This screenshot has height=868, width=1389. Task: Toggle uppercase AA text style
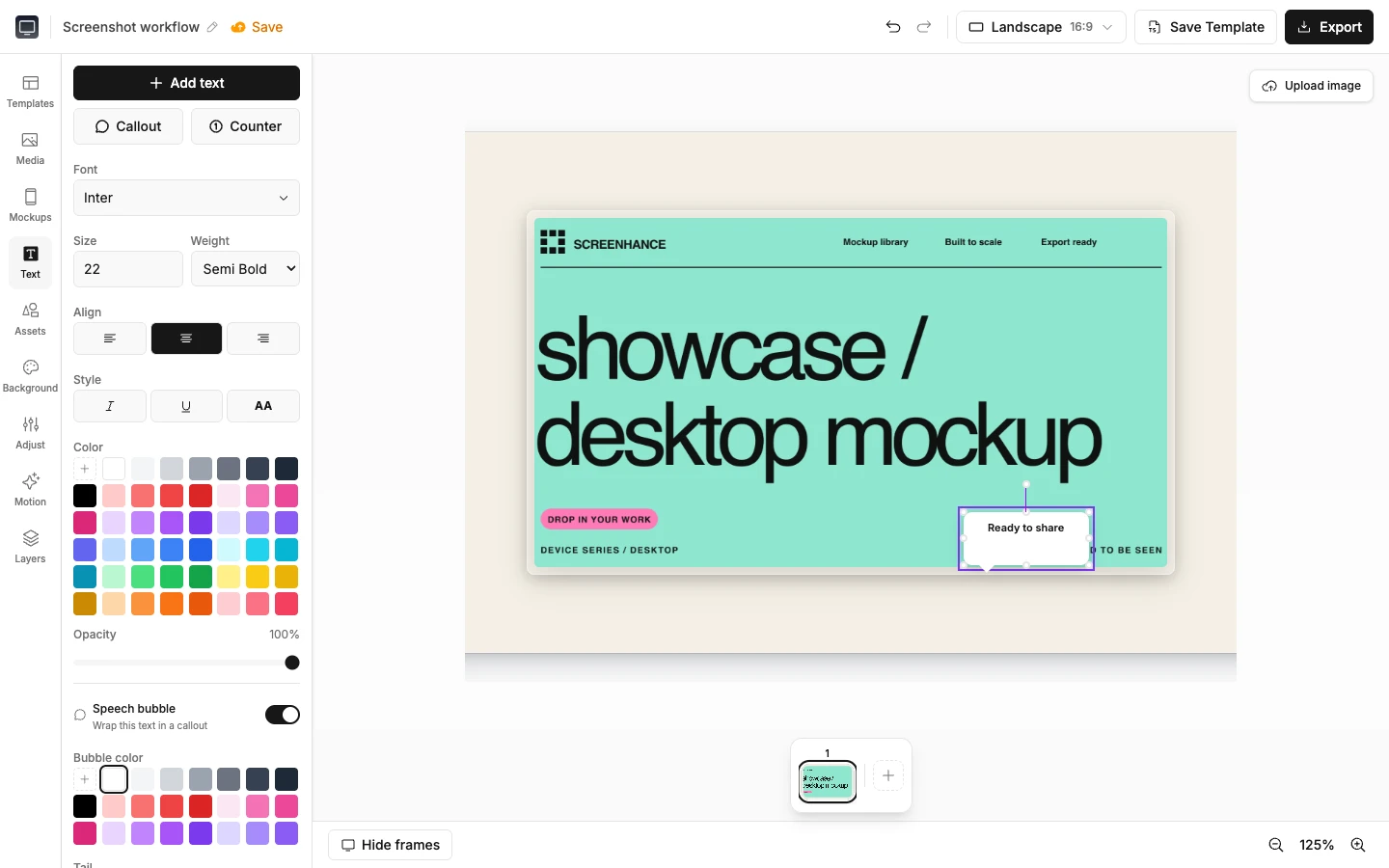[263, 406]
